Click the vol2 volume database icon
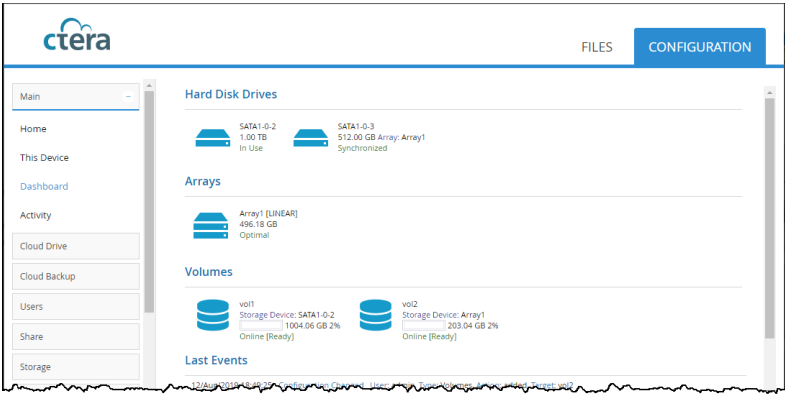The width and height of the screenshot is (787, 397). 375,315
